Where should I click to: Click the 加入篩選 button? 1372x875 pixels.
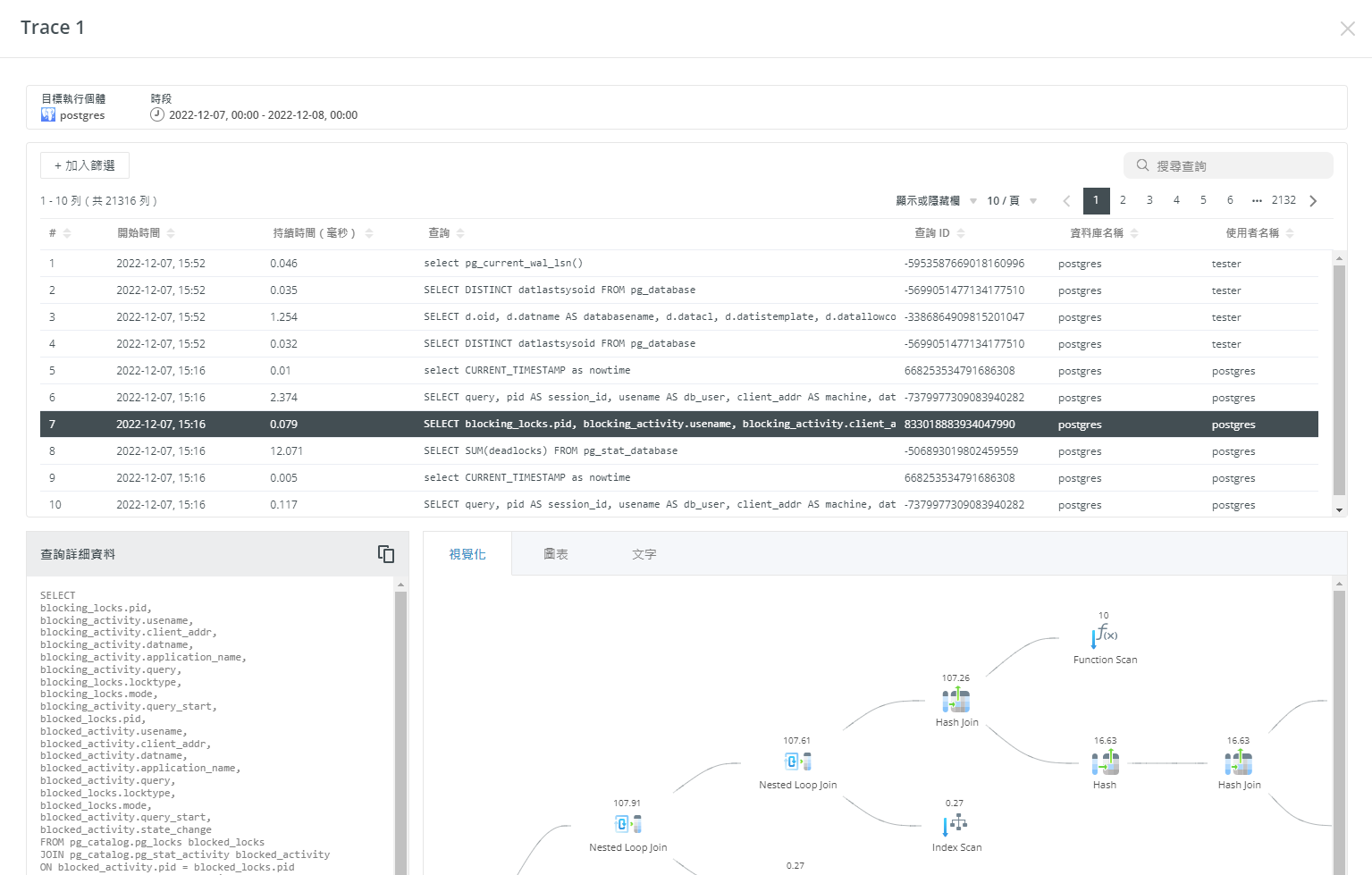pyautogui.click(x=85, y=165)
